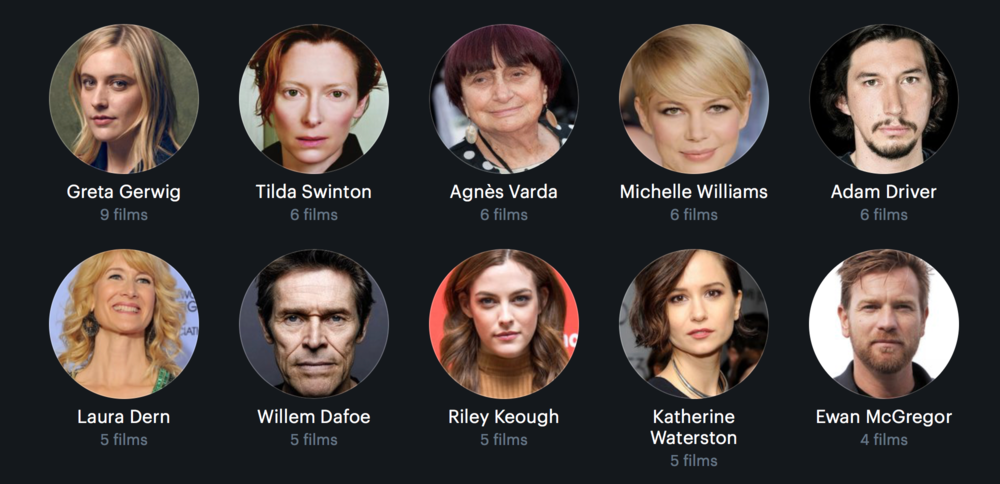The height and width of the screenshot is (484, 1000).
Task: Open the Tilda Swinton name link
Action: coord(314,192)
